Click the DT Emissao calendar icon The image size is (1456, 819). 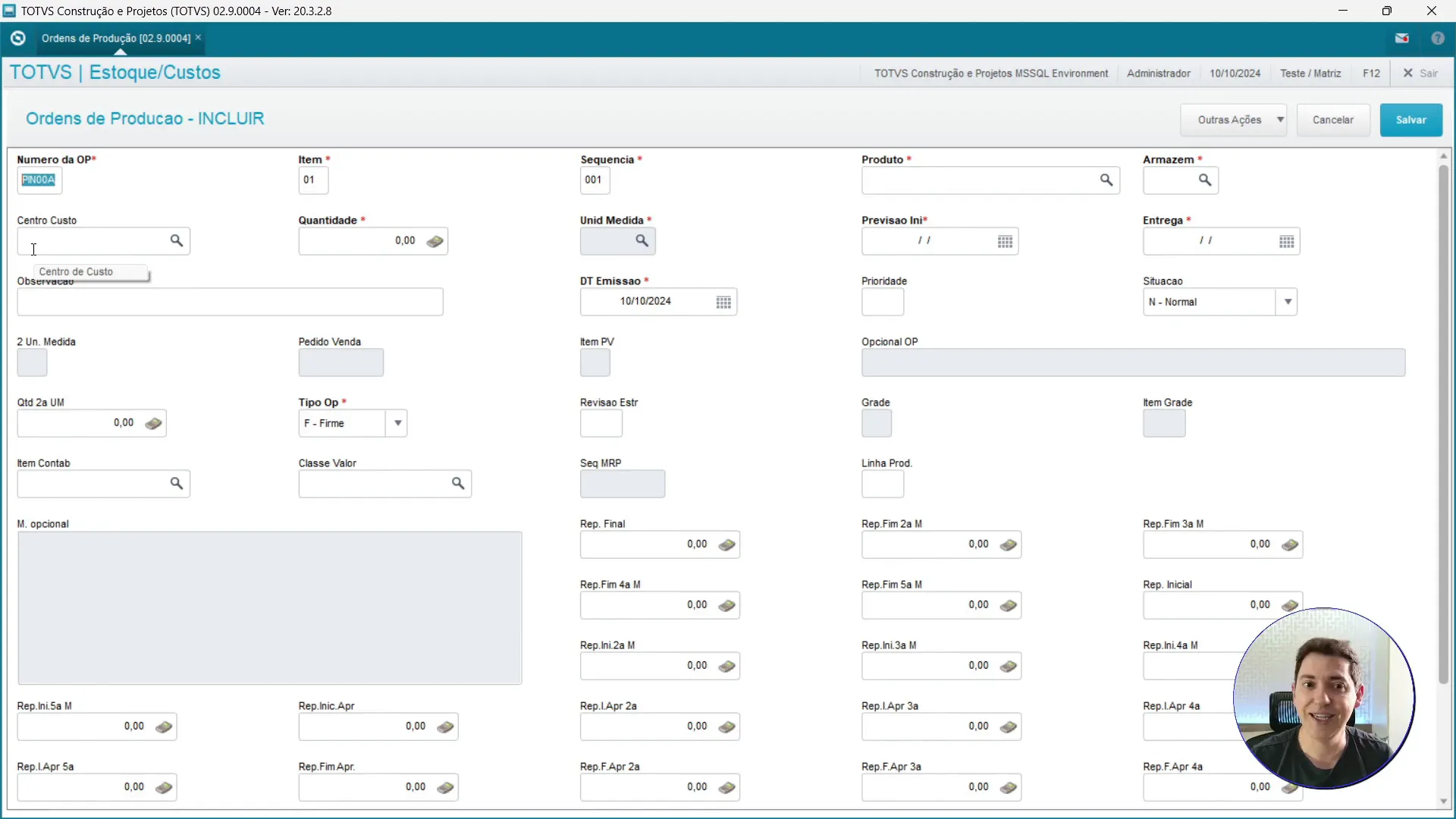tap(723, 302)
